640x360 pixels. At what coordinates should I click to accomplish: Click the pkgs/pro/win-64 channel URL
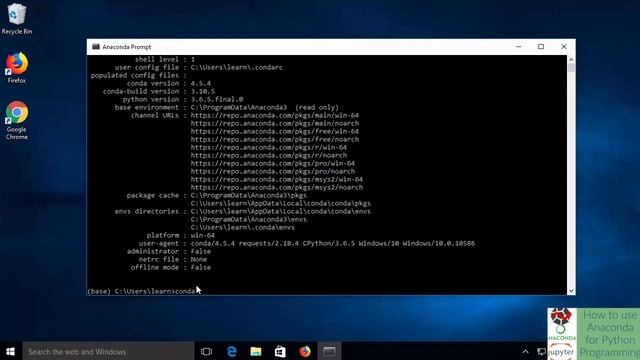point(273,163)
